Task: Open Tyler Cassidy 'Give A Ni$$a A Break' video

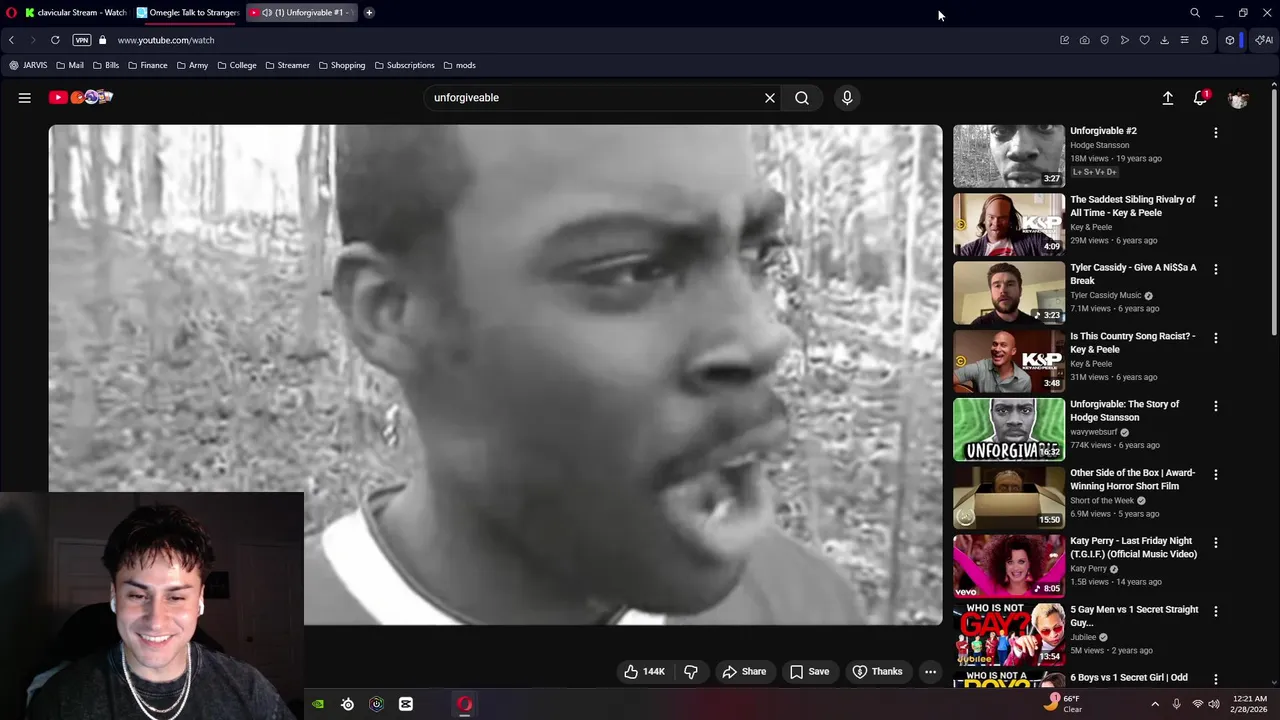Action: [x=1009, y=293]
